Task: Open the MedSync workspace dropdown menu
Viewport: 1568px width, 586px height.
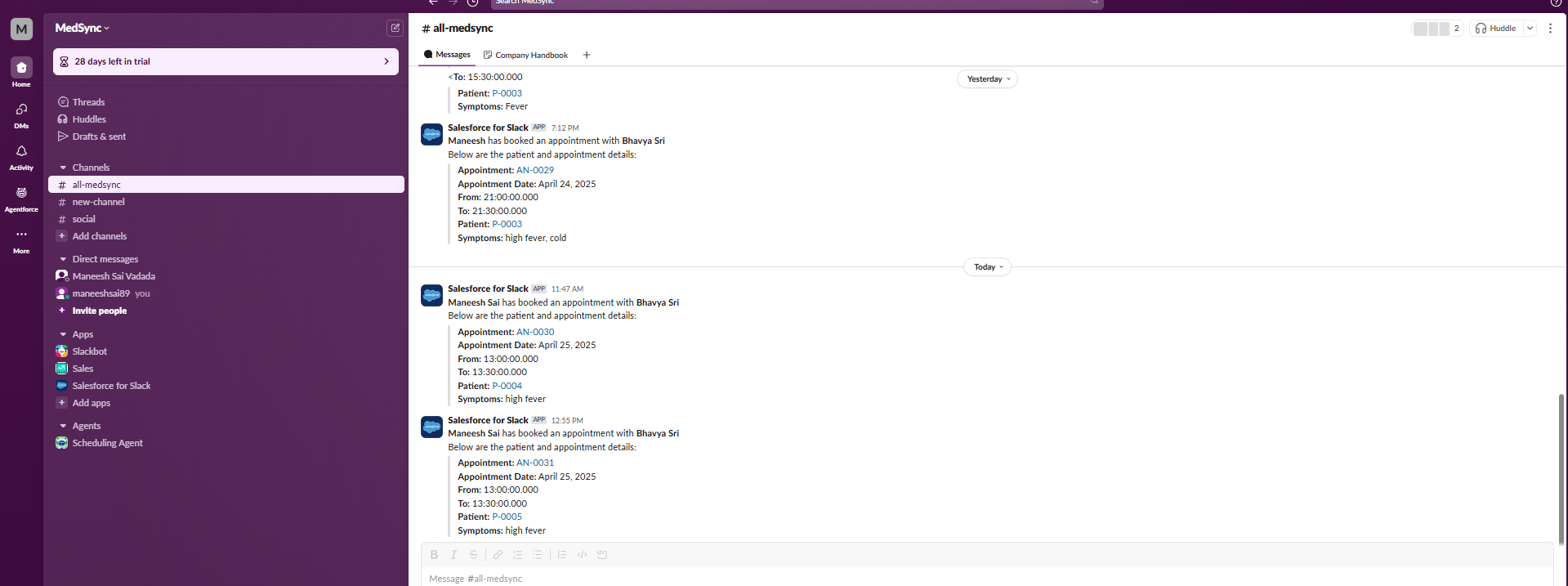Action: pos(82,28)
